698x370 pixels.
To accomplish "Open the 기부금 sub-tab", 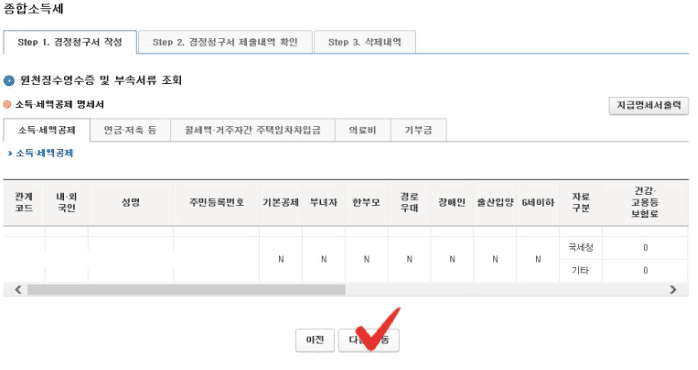I will coord(418,130).
